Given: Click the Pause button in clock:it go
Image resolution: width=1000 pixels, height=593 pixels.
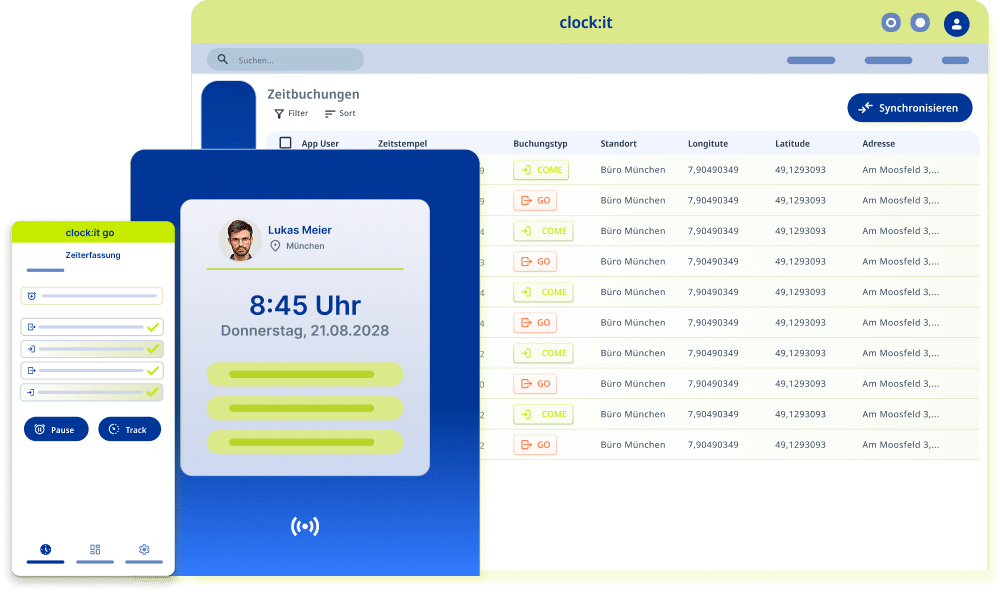Looking at the screenshot, I should (56, 429).
